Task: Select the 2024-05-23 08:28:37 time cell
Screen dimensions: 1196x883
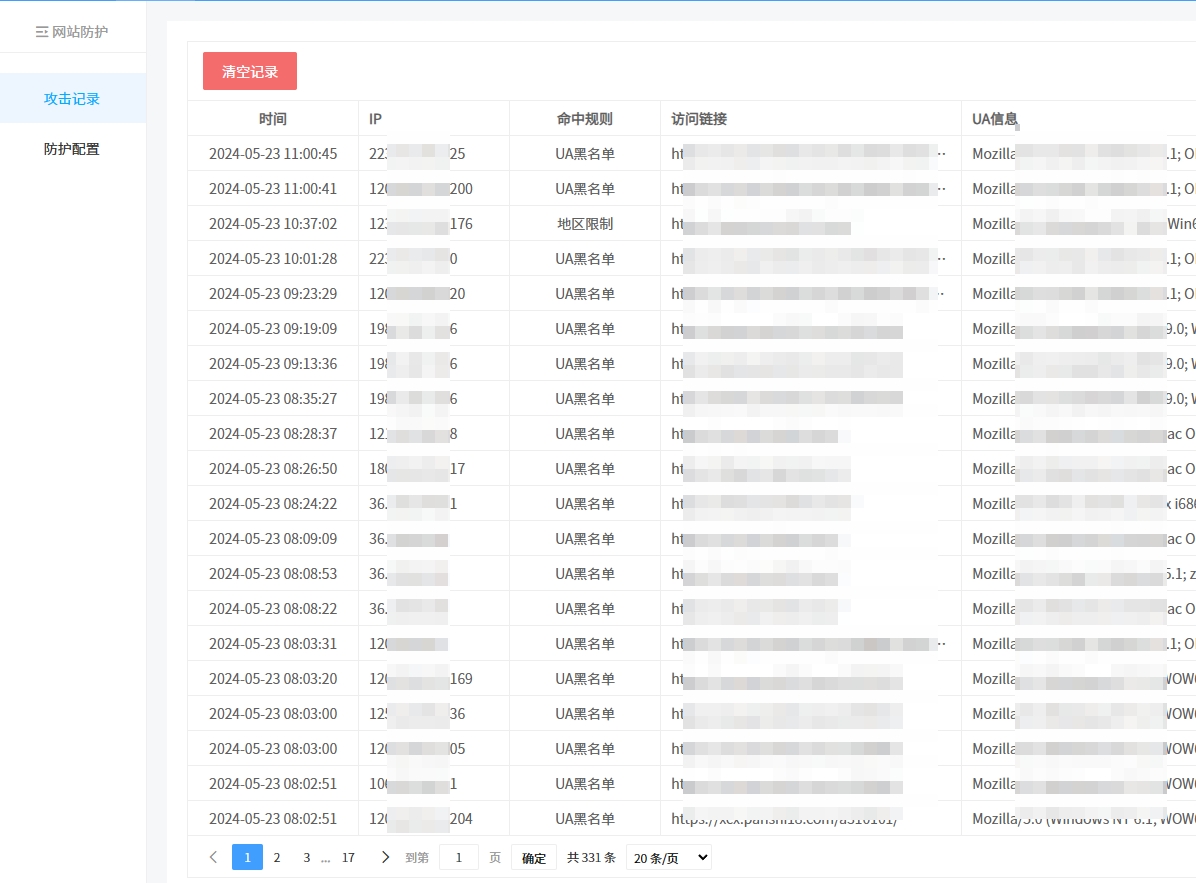Action: click(273, 433)
